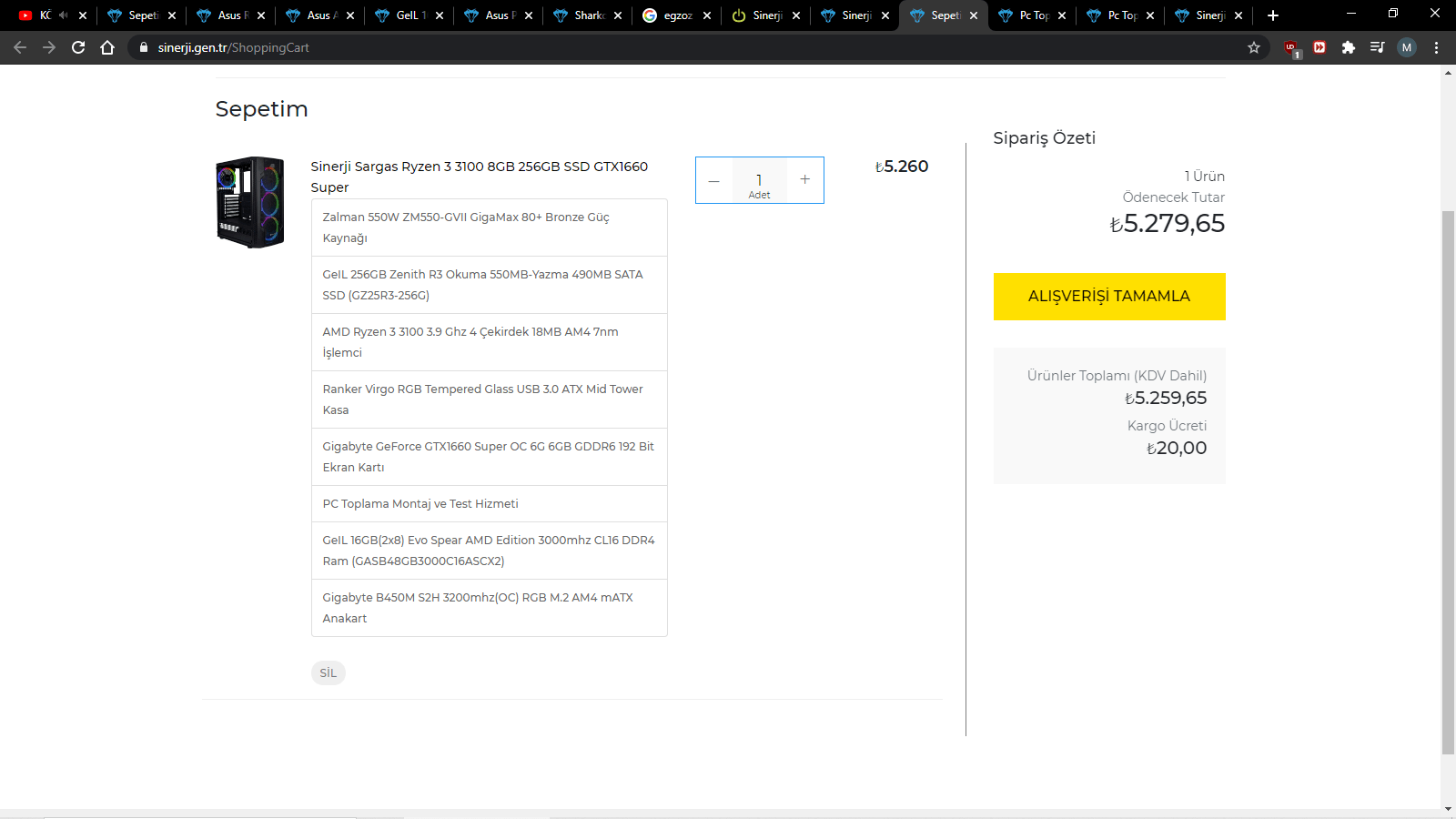Open the browser home page
This screenshot has width=1456, height=819.
107,47
